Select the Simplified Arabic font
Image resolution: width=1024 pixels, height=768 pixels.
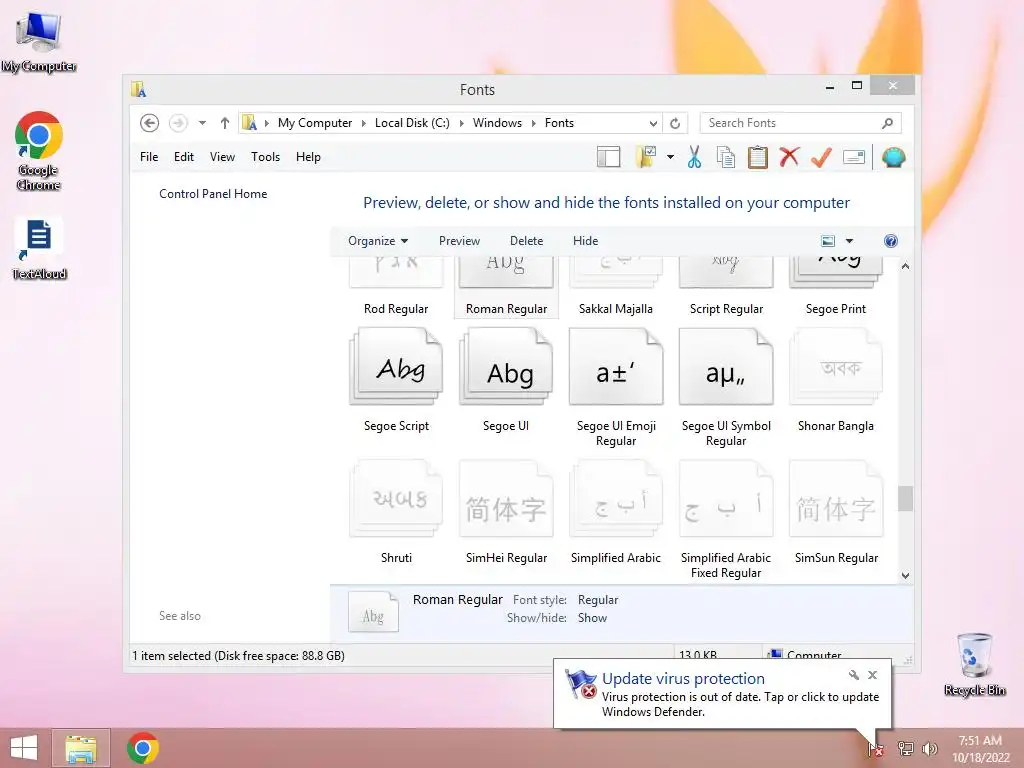pyautogui.click(x=616, y=513)
